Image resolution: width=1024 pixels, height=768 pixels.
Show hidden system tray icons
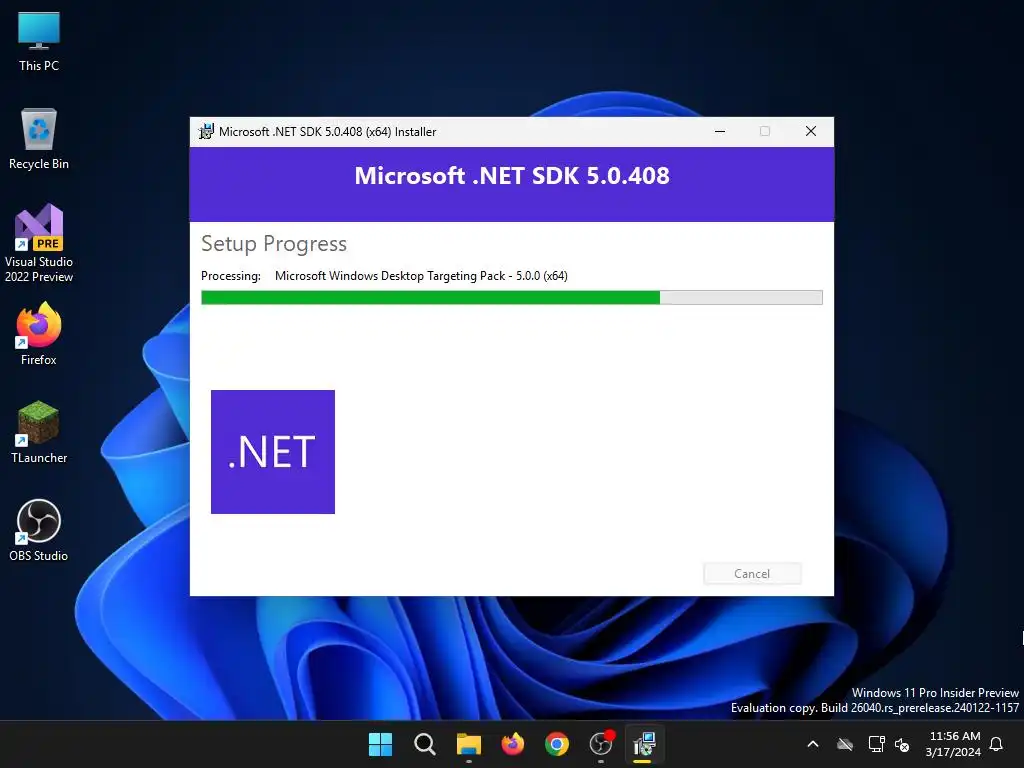click(813, 744)
